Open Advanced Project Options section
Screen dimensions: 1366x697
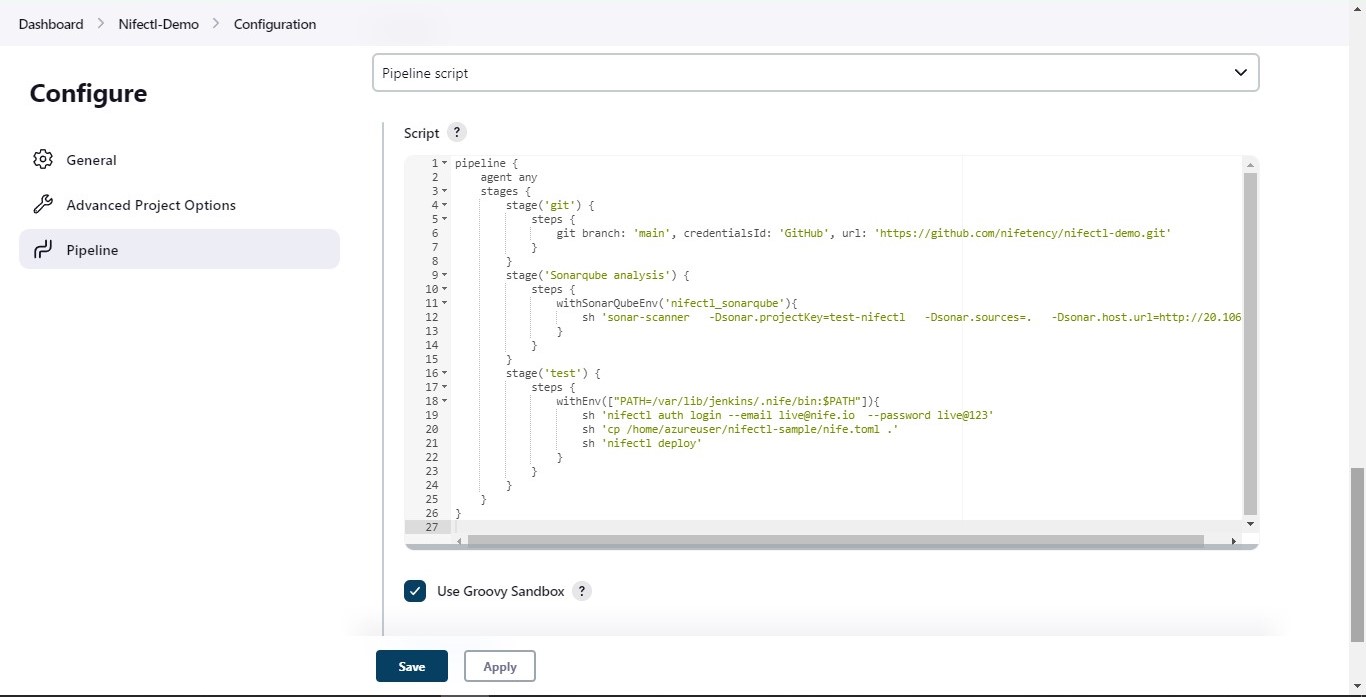(151, 204)
